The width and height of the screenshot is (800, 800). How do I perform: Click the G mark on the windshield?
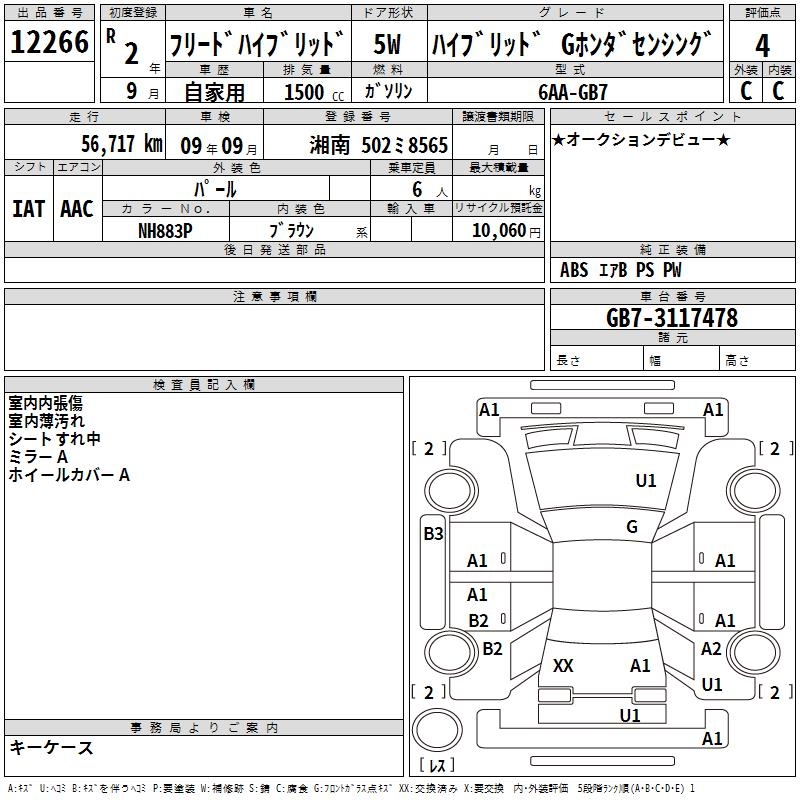click(631, 527)
